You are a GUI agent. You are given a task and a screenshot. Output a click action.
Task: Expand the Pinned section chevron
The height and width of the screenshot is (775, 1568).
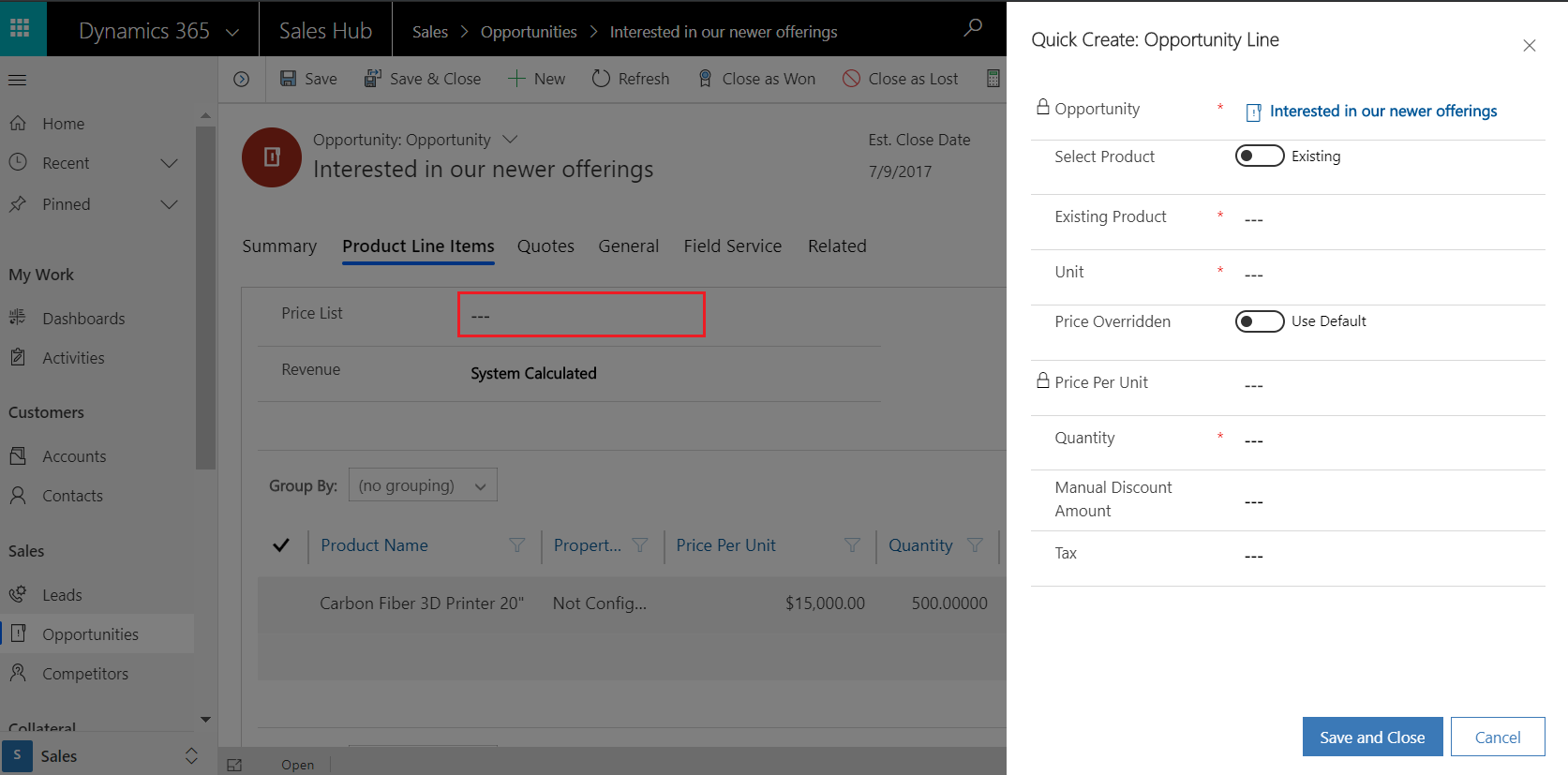click(x=170, y=204)
